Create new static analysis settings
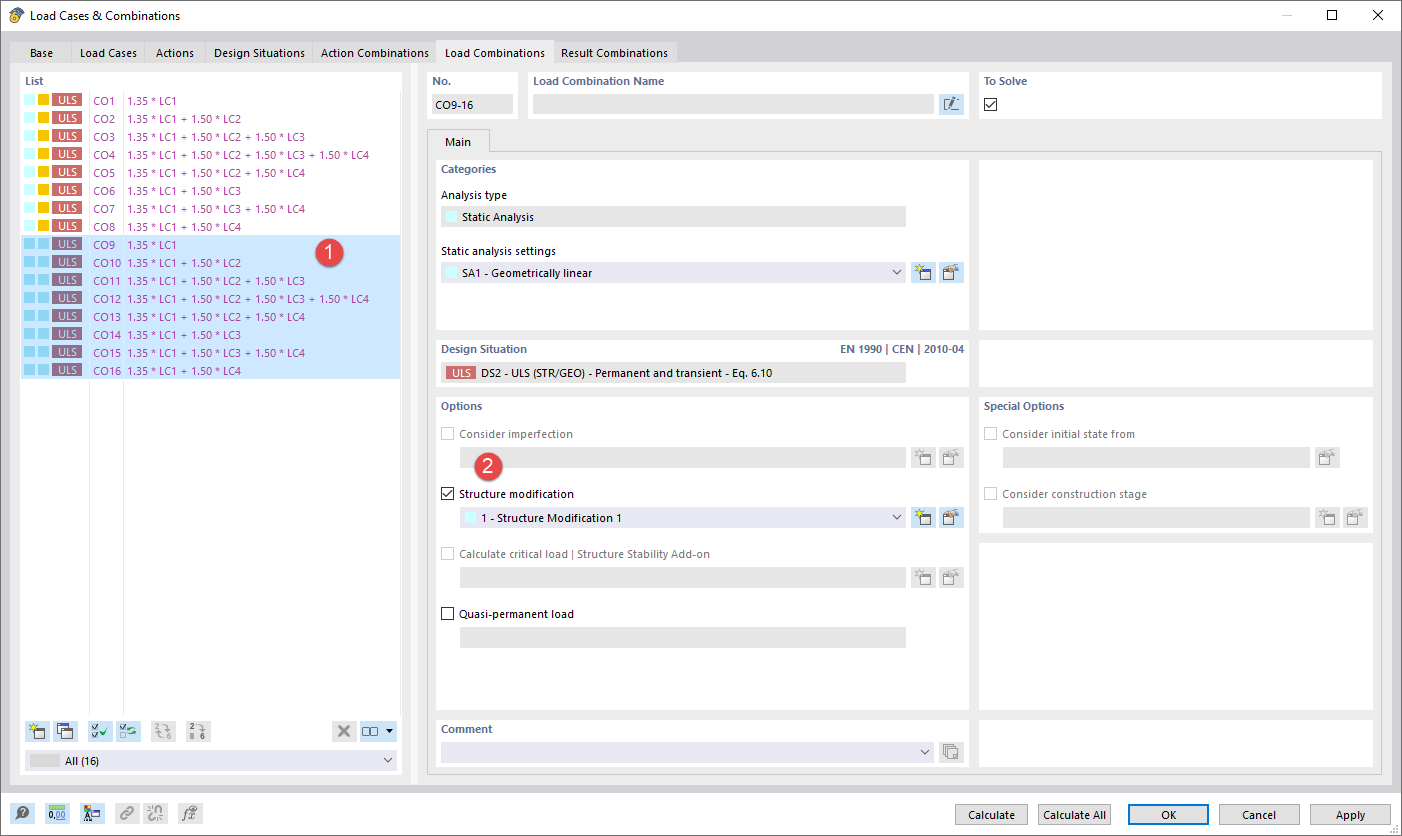1402x836 pixels. [x=923, y=272]
